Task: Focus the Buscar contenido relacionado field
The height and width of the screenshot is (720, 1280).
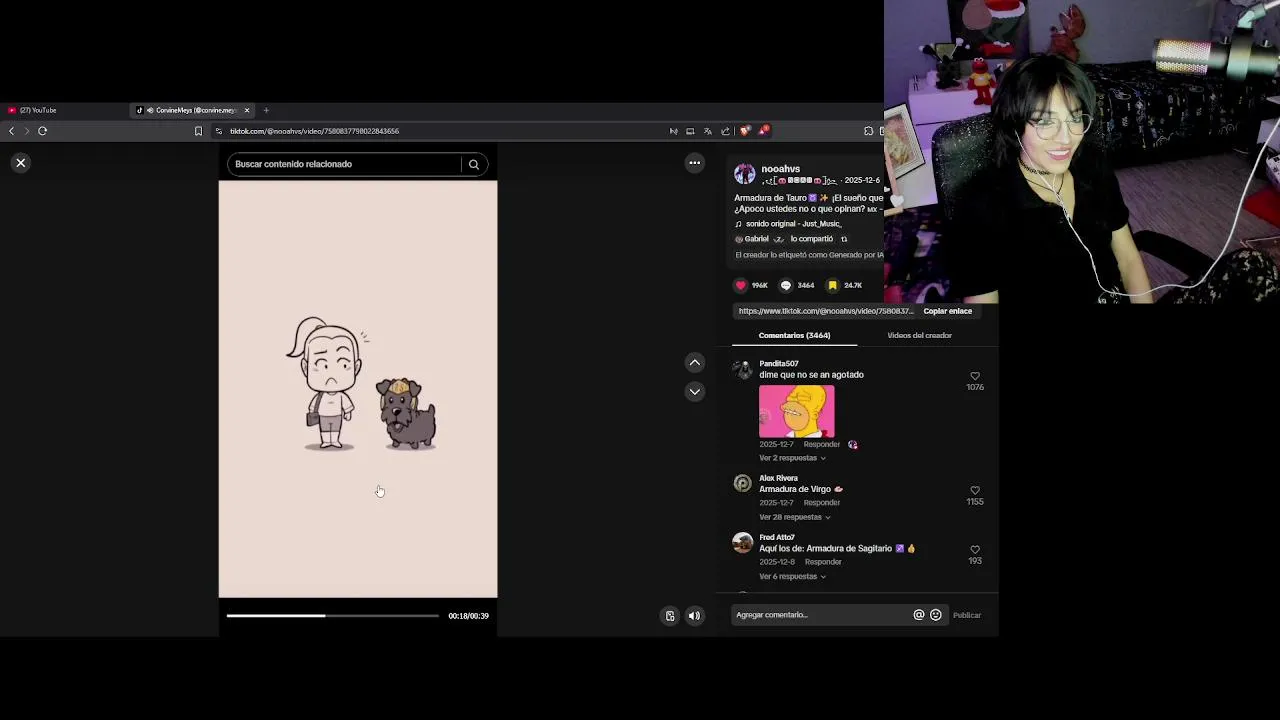Action: tap(344, 164)
